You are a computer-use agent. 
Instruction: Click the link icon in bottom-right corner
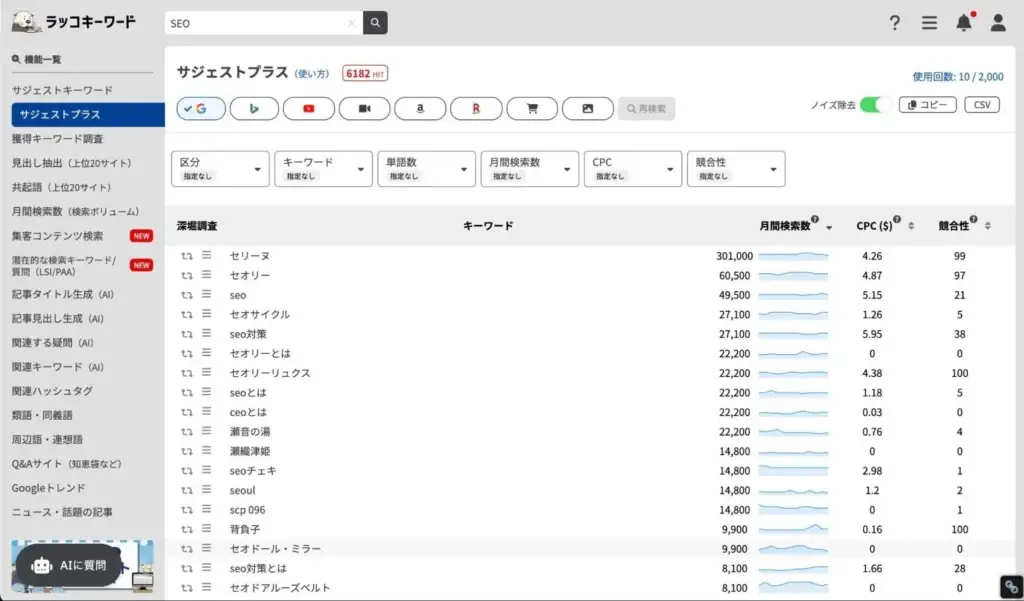[1012, 586]
